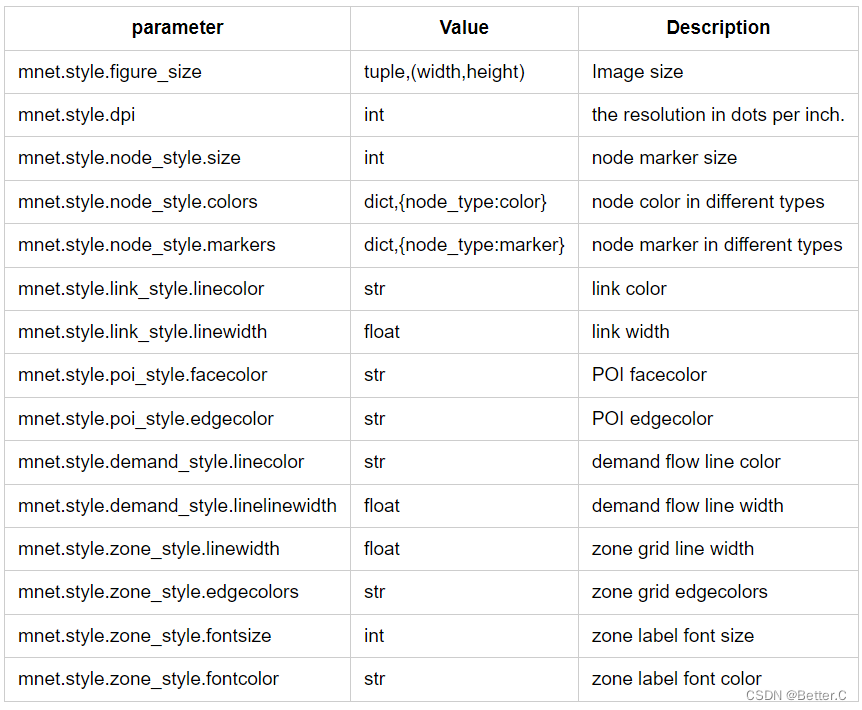The image size is (862, 710).
Task: Click the "dict,{node_type:marker}" value cell
Action: (464, 245)
